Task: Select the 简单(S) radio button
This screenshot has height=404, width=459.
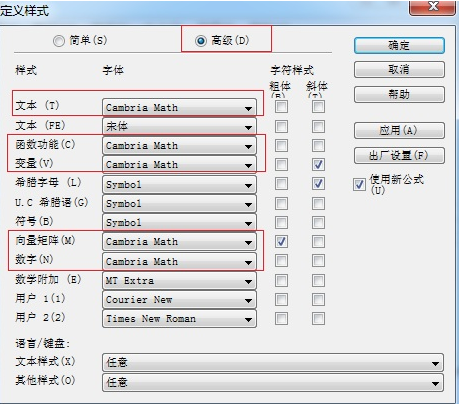Action: click(x=59, y=41)
